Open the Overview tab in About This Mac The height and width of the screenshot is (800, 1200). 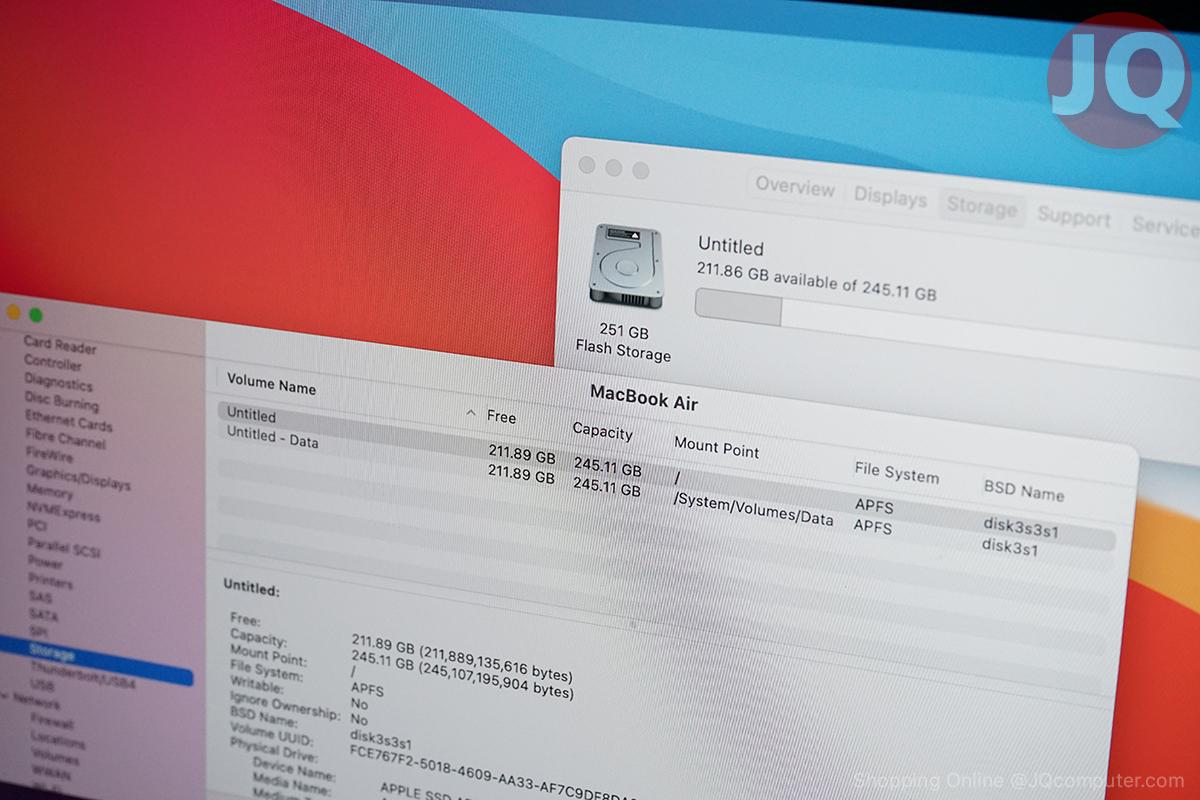point(795,187)
